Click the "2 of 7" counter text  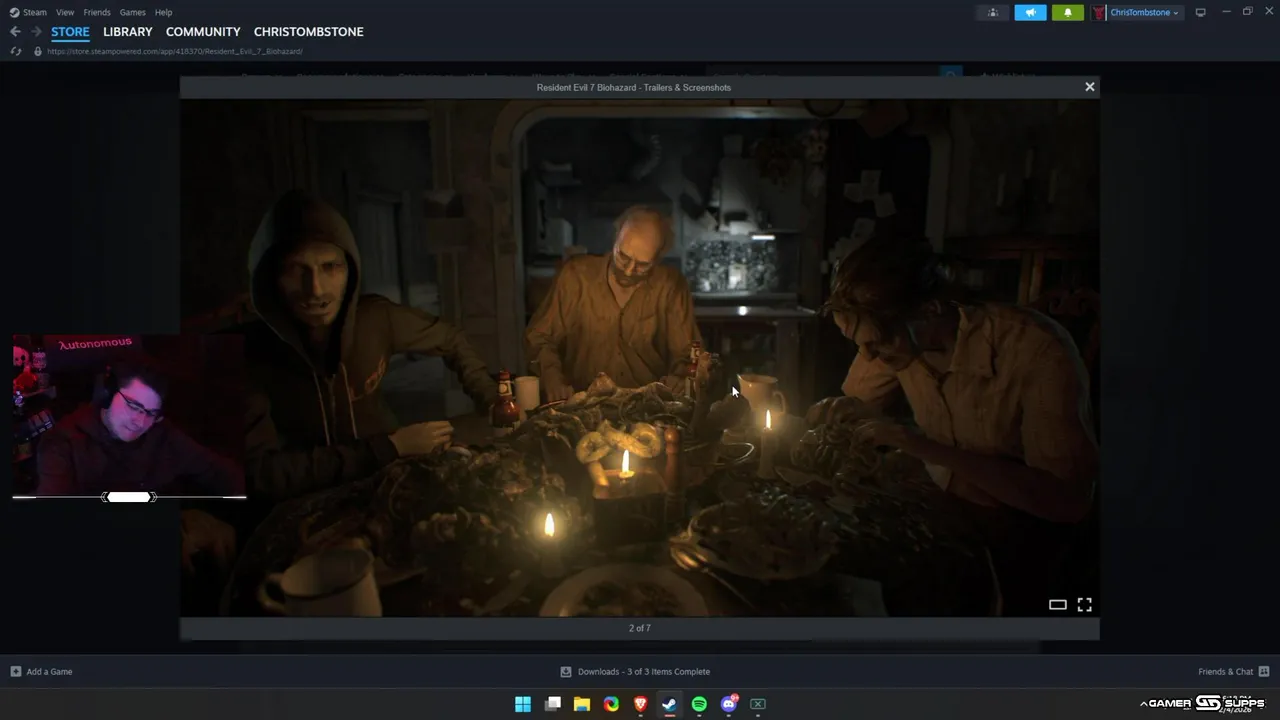tap(640, 628)
